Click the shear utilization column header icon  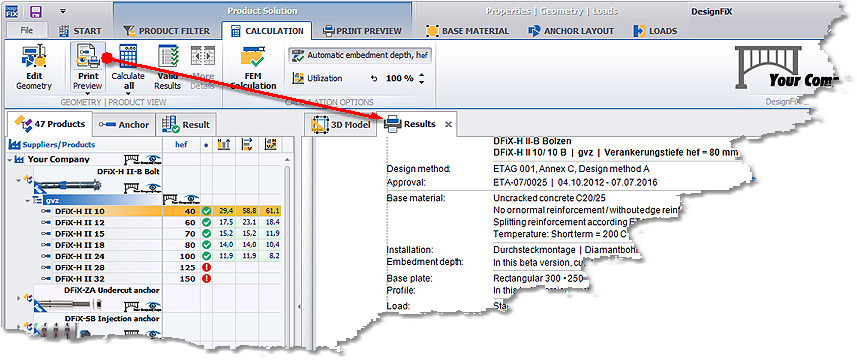pyautogui.click(x=247, y=145)
